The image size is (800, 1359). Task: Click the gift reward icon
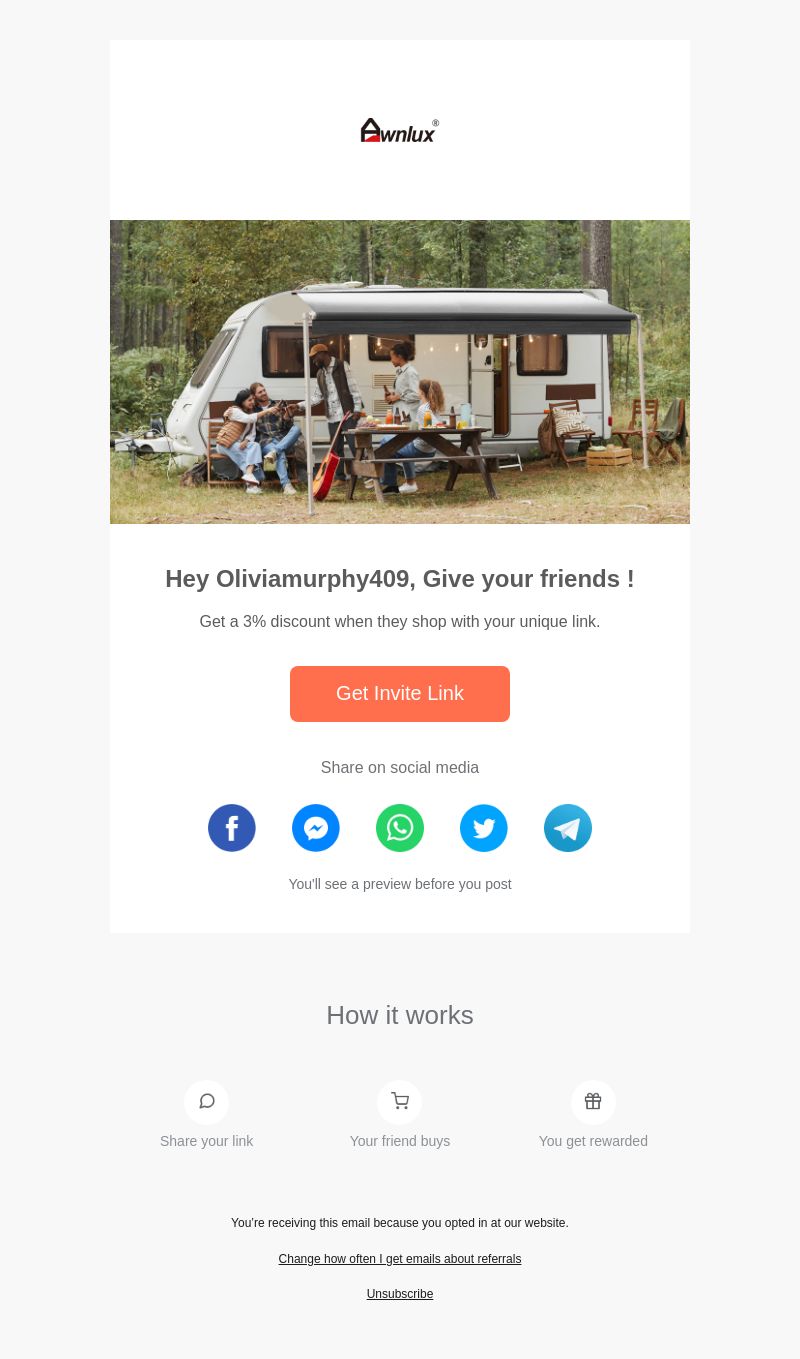click(593, 1102)
